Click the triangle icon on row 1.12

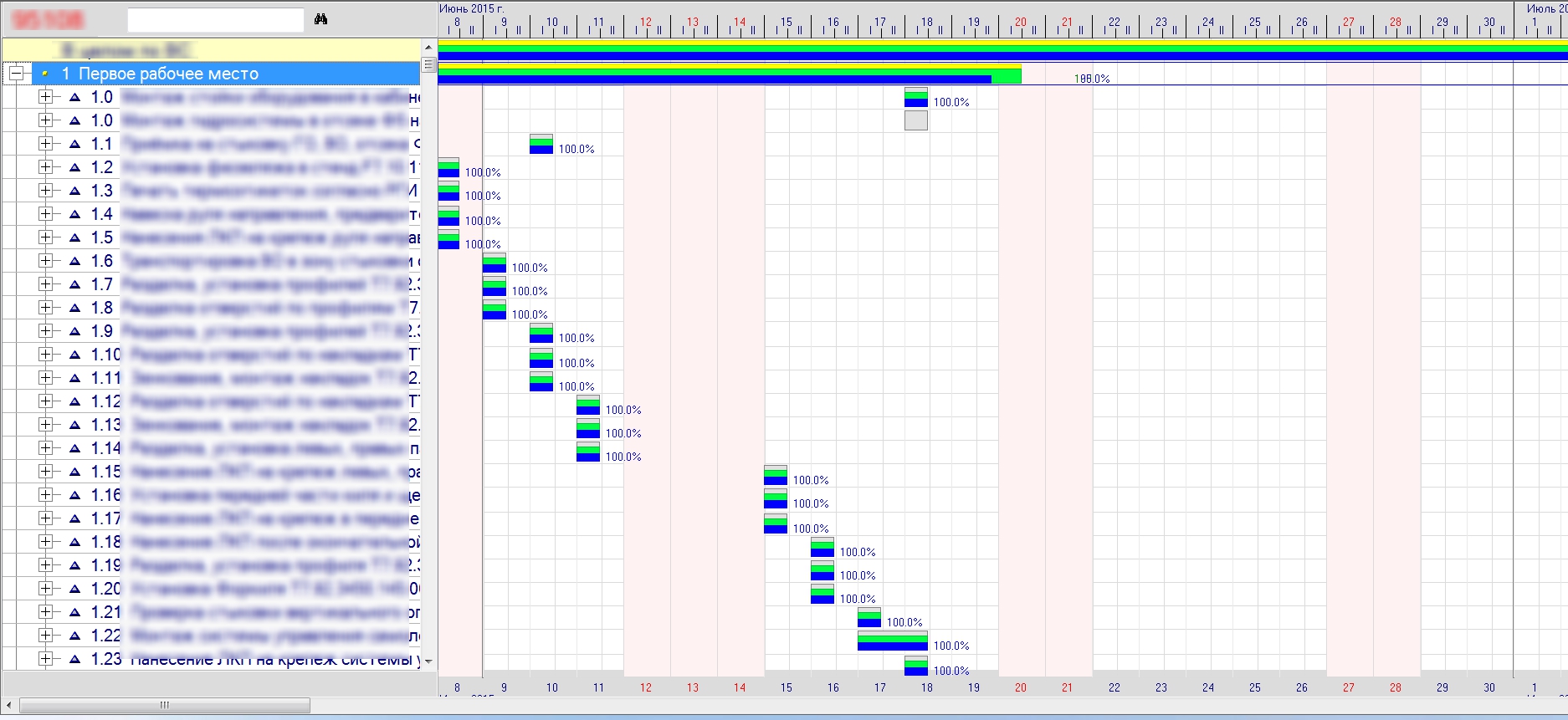pyautogui.click(x=74, y=401)
